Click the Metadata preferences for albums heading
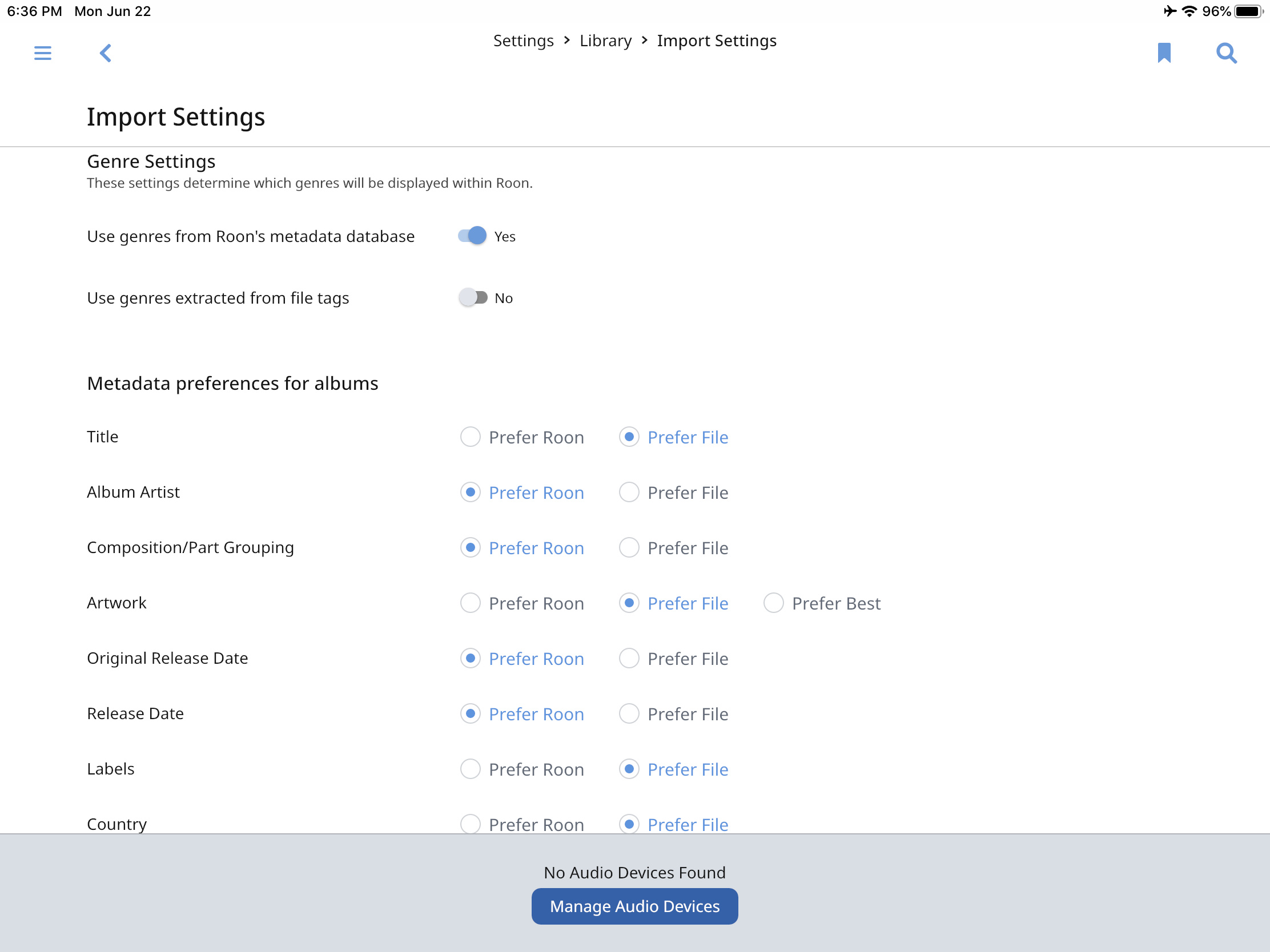Viewport: 1270px width, 952px height. point(232,384)
